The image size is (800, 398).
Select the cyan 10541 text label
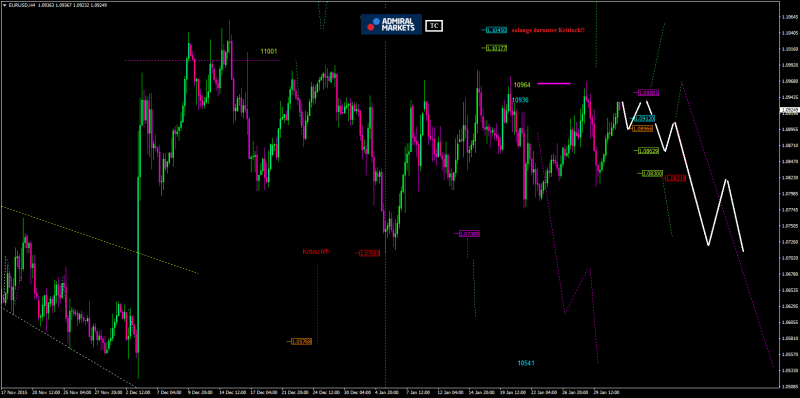coord(526,363)
